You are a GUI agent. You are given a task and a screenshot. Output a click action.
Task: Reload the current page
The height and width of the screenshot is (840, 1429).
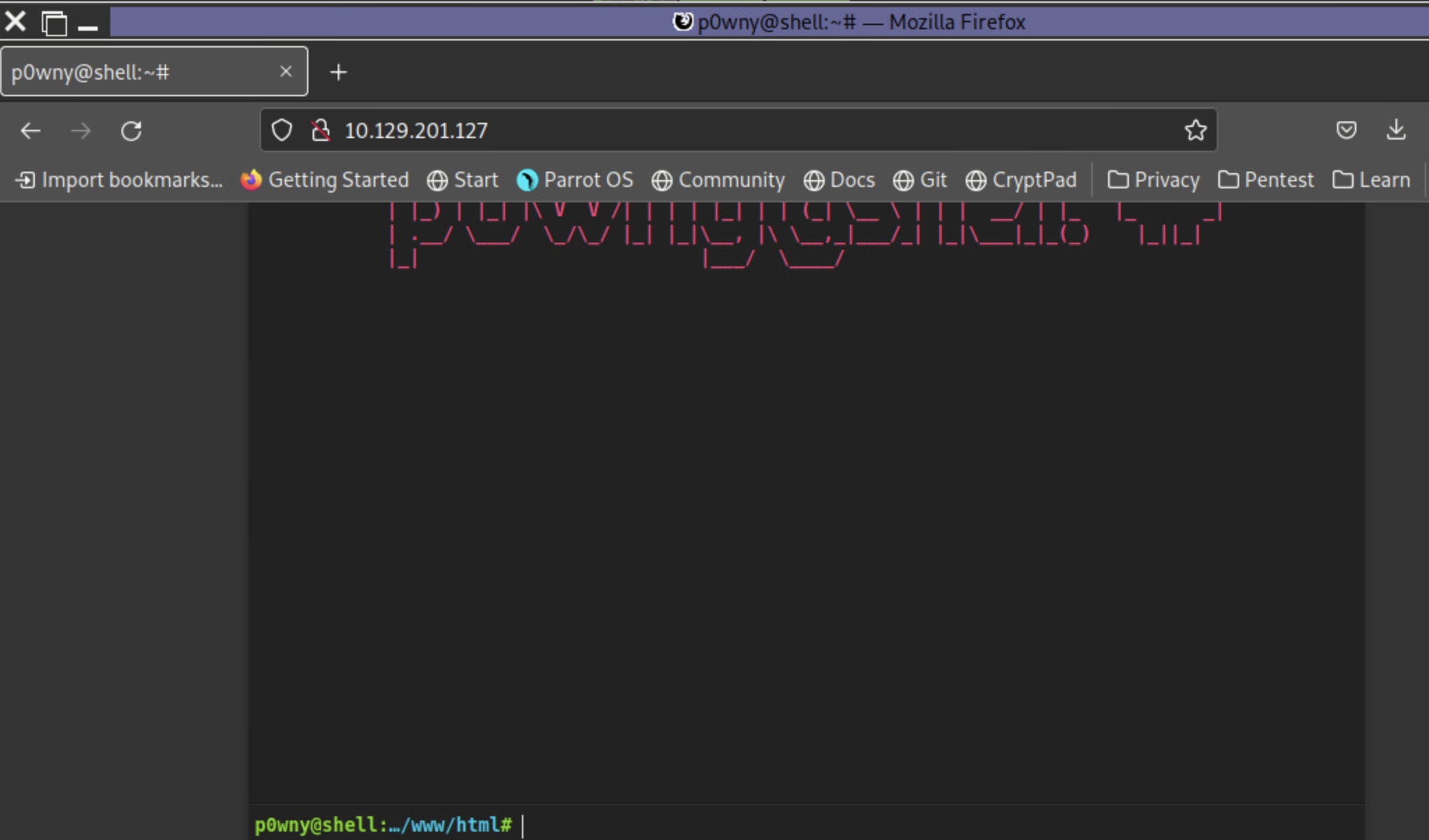point(131,130)
